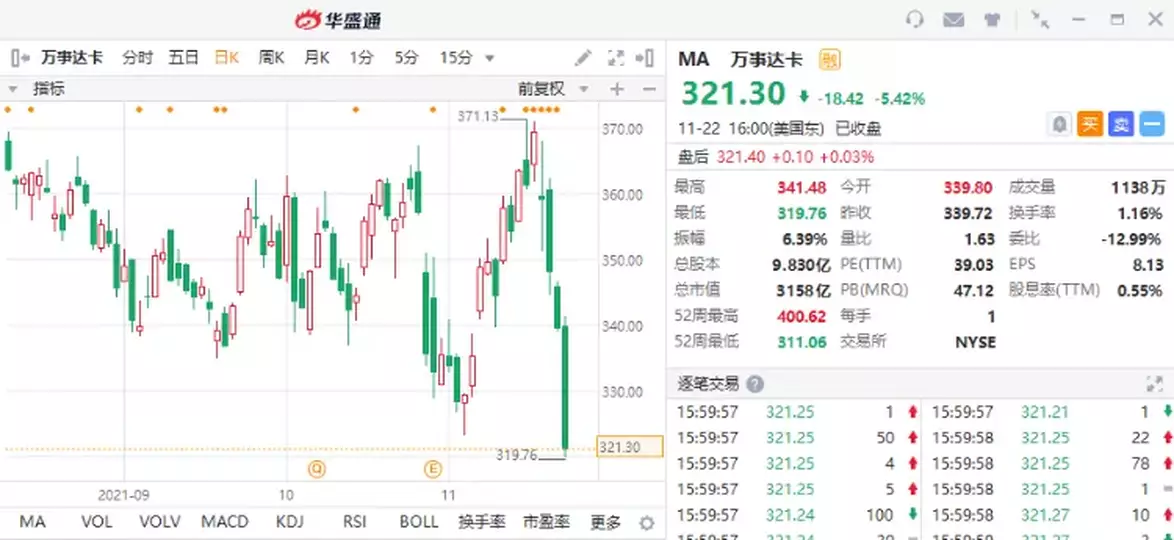
Task: Click the PE(TTM) value 39.03
Action: coord(974,264)
